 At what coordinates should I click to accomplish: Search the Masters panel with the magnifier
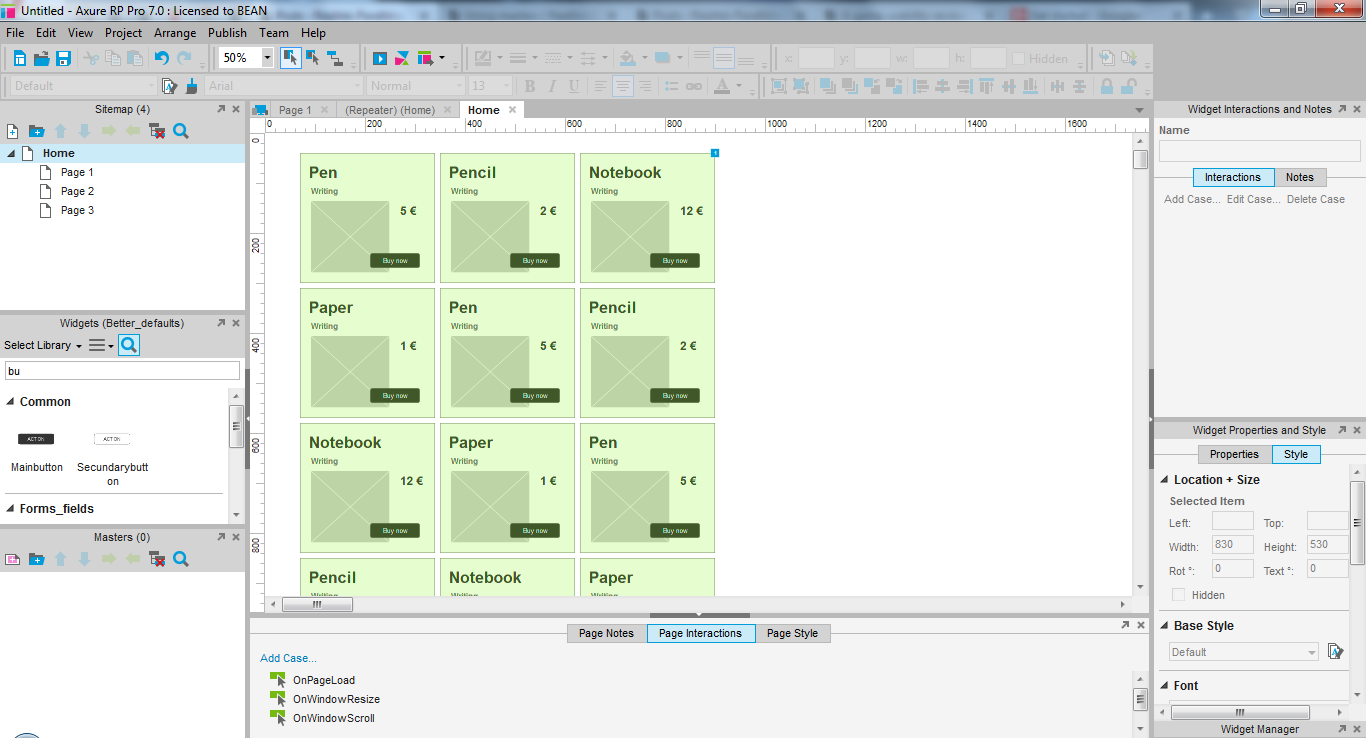(x=181, y=559)
